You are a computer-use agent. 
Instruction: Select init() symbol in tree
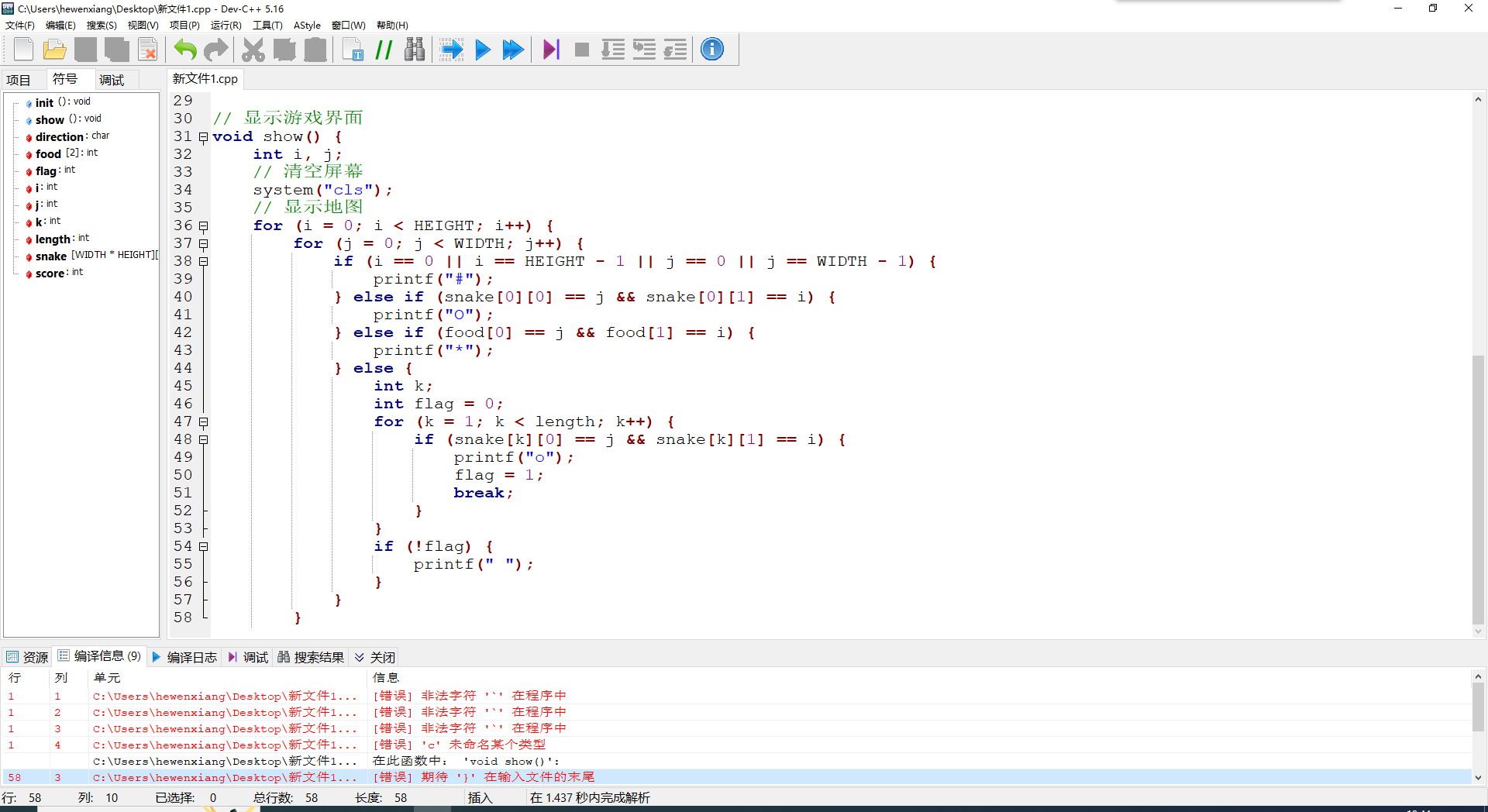[62, 102]
